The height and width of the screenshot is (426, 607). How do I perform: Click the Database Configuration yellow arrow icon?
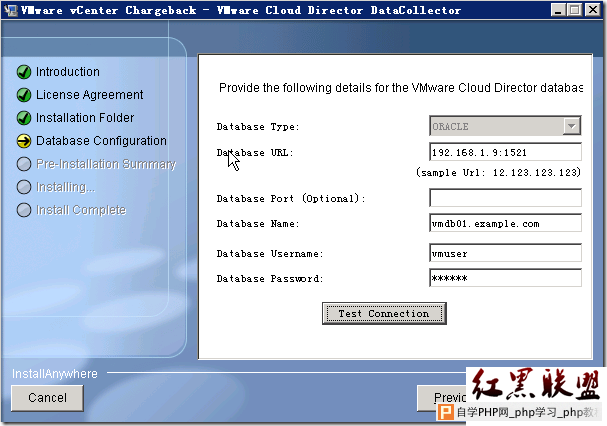(24, 141)
